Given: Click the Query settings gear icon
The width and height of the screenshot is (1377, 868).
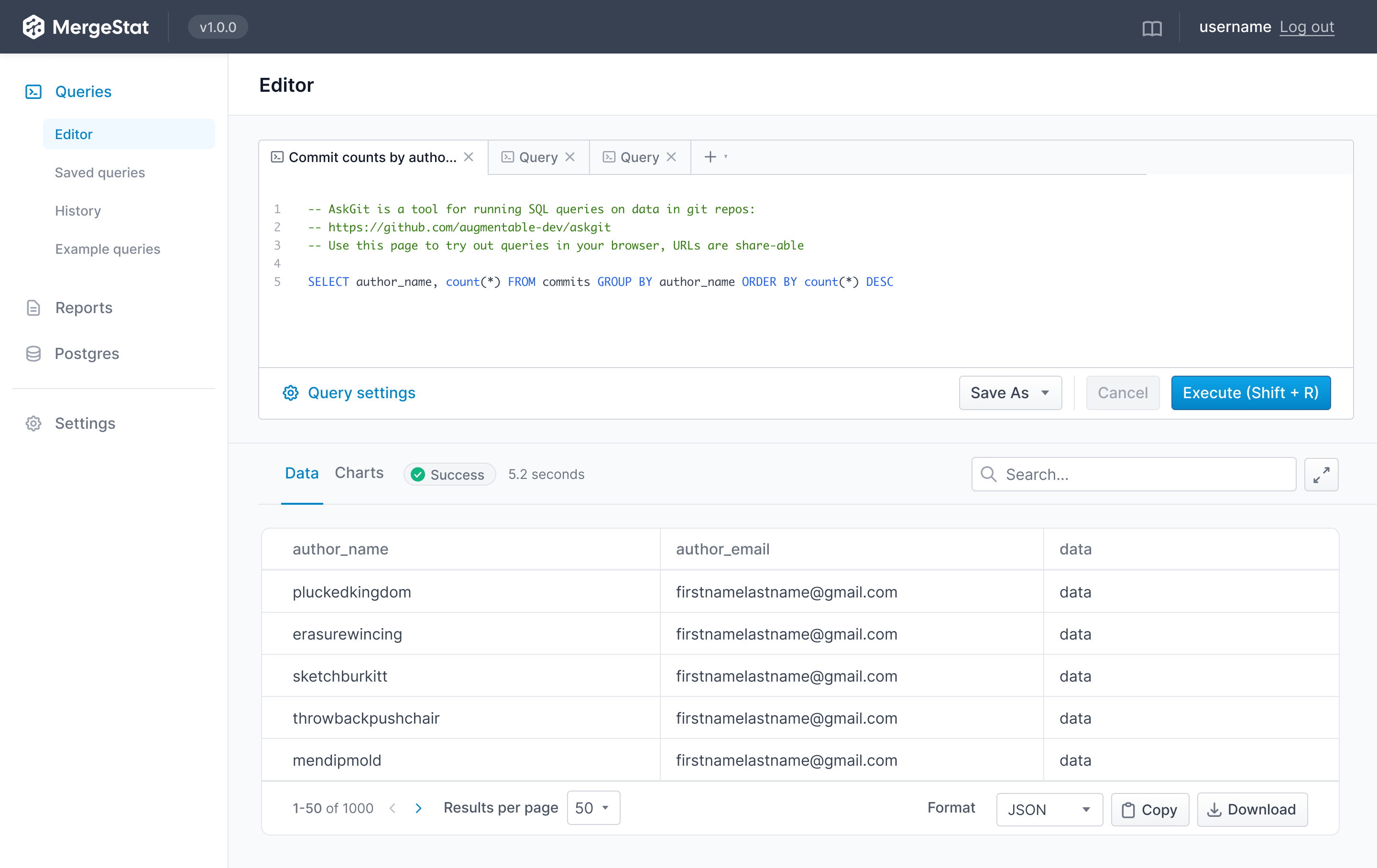Looking at the screenshot, I should point(290,393).
